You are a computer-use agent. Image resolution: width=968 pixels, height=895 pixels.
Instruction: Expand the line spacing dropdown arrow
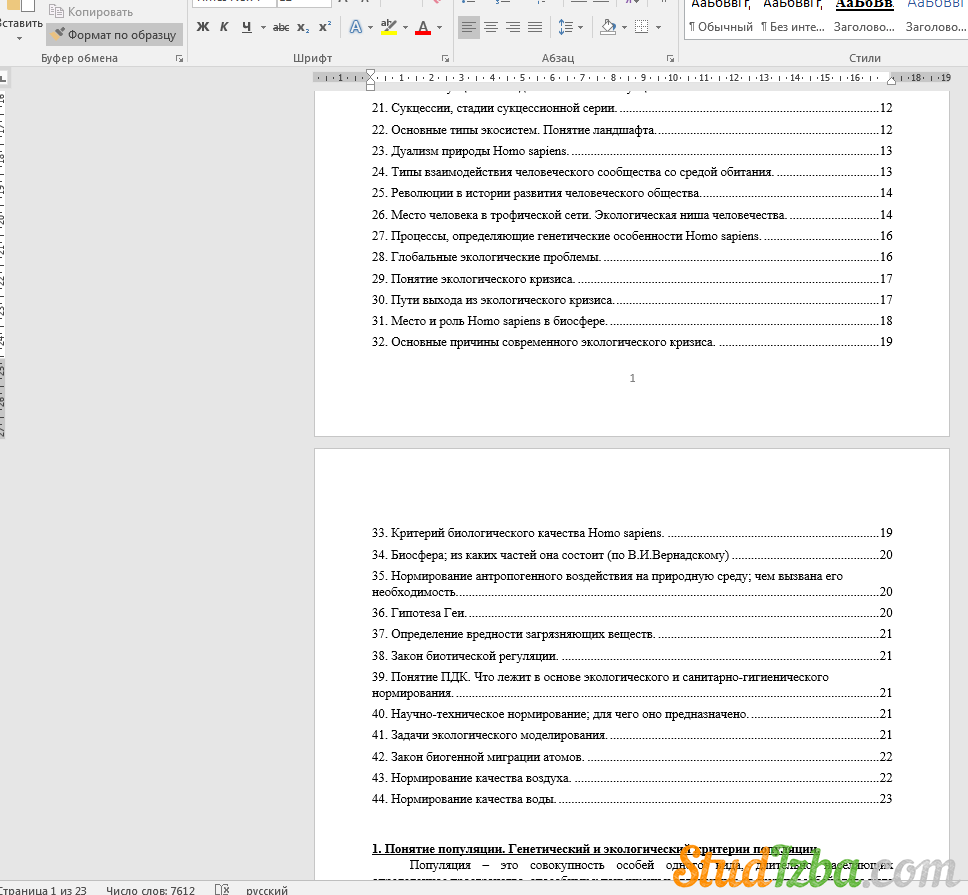pos(580,27)
